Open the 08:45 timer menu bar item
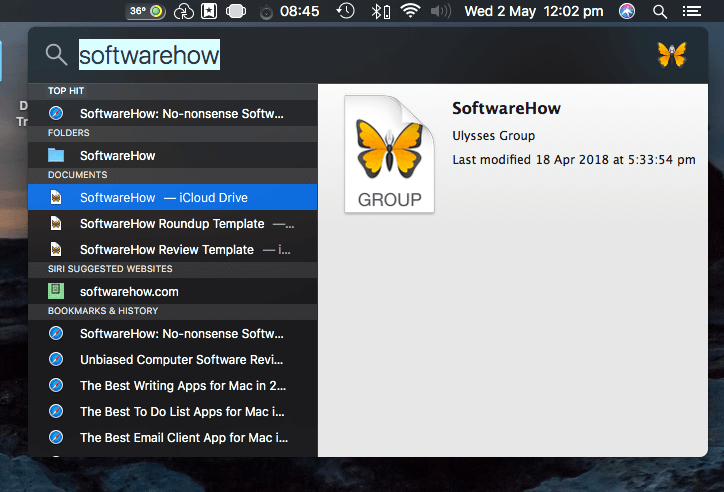Screen dimensions: 724x492 (290, 11)
